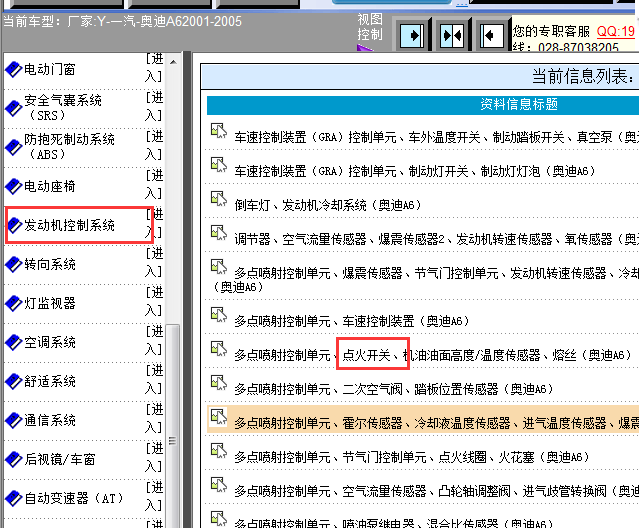This screenshot has width=639, height=528.
Task: Click document icon for 点火线圈、火花塞 row
Action: point(218,450)
